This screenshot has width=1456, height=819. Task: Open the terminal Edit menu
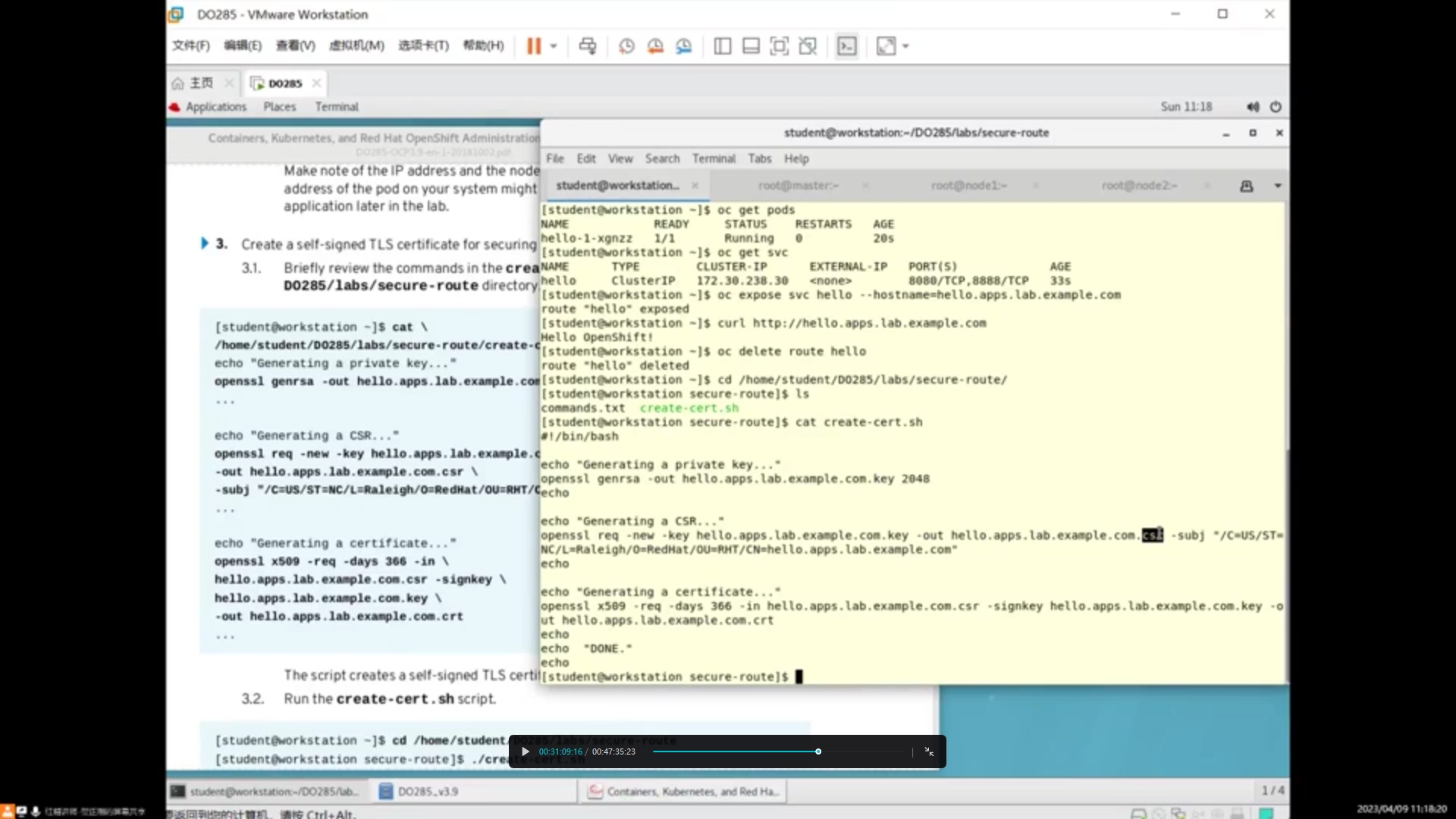click(x=586, y=158)
